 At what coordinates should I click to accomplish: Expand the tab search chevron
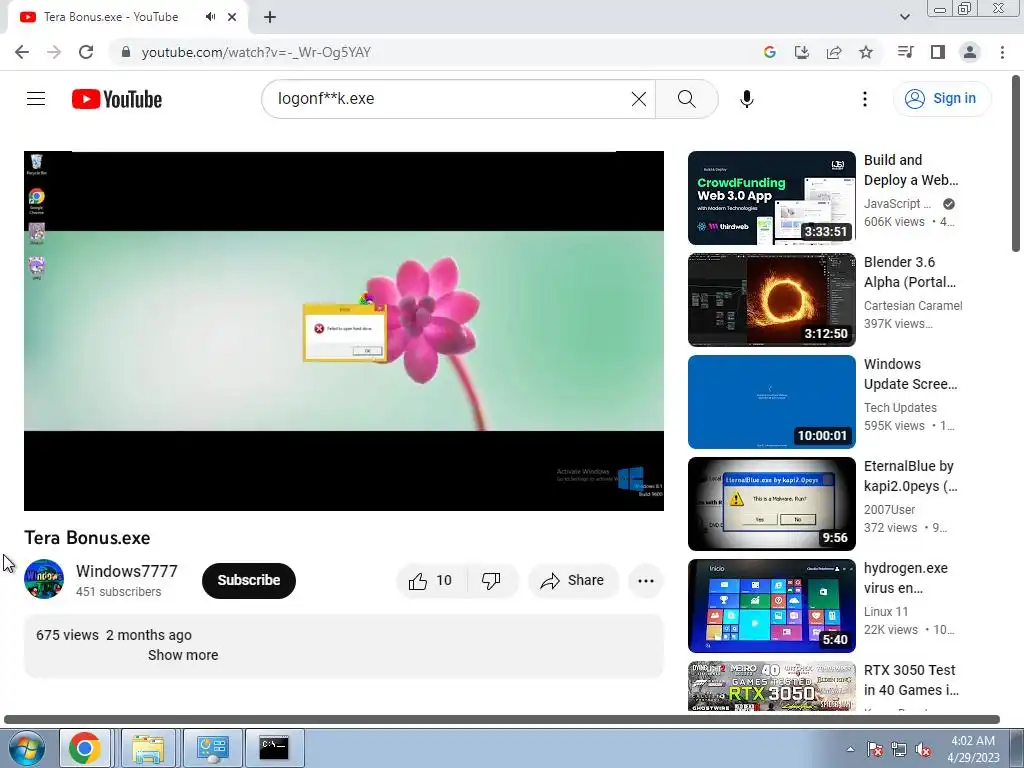pos(904,17)
